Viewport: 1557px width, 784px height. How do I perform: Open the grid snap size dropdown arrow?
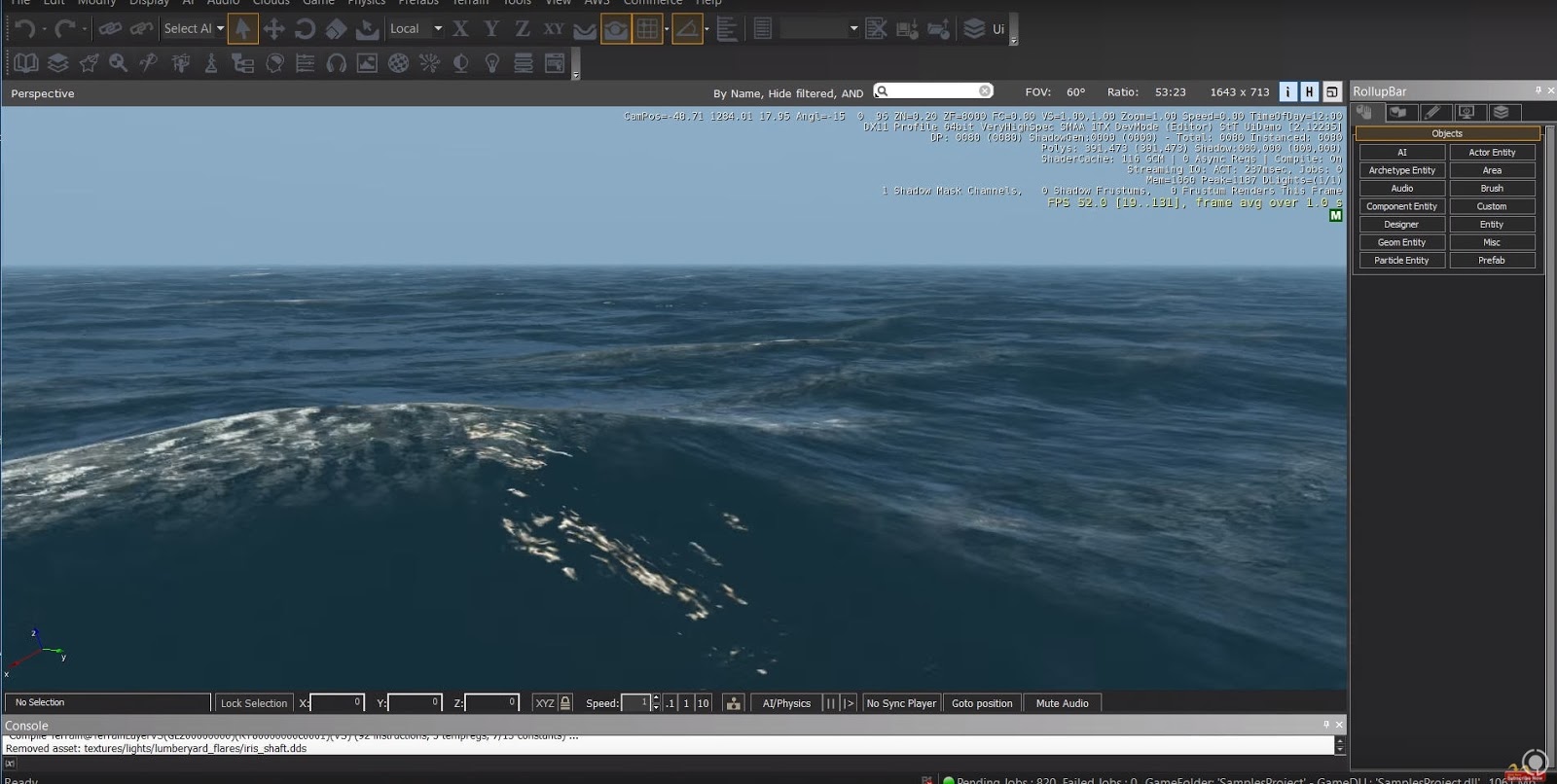pyautogui.click(x=667, y=29)
